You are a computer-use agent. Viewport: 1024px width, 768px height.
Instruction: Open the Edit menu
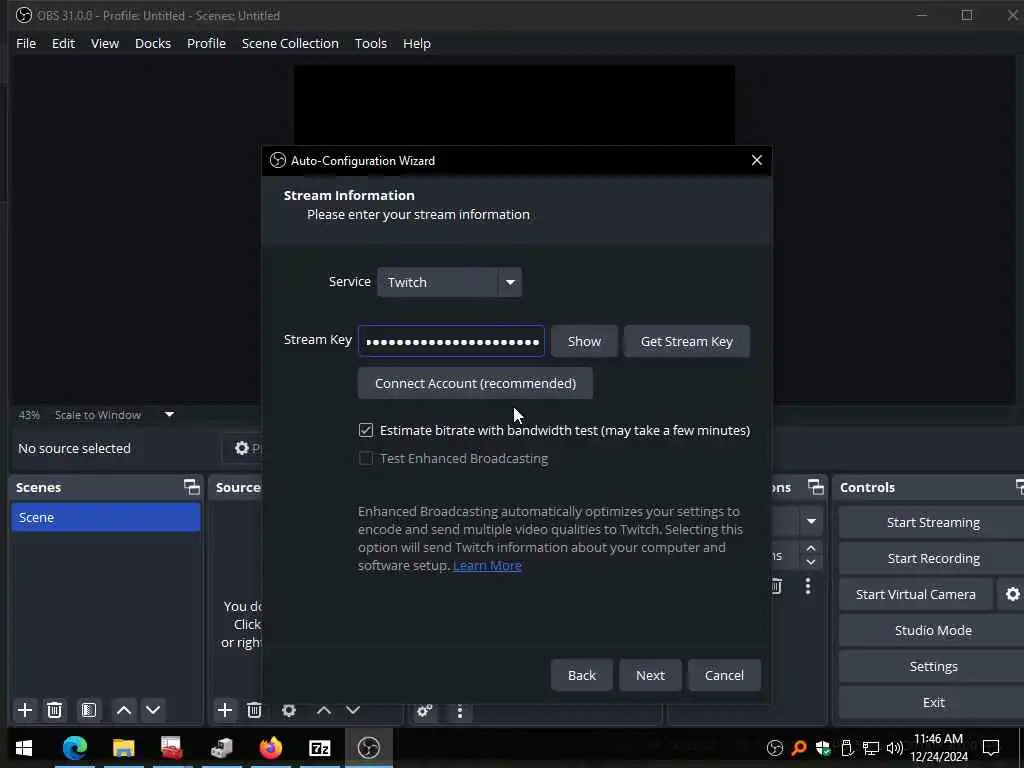pyautogui.click(x=63, y=43)
